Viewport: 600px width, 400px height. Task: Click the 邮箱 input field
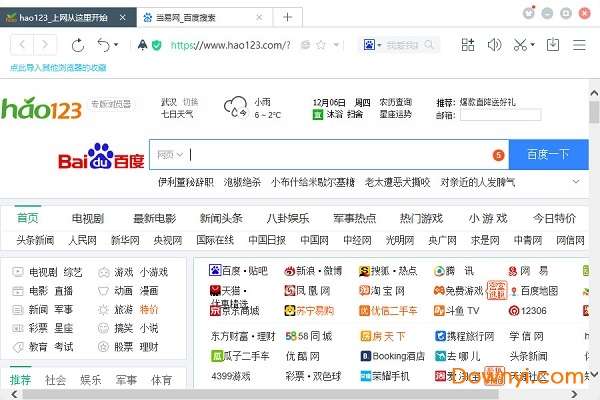[x=501, y=115]
